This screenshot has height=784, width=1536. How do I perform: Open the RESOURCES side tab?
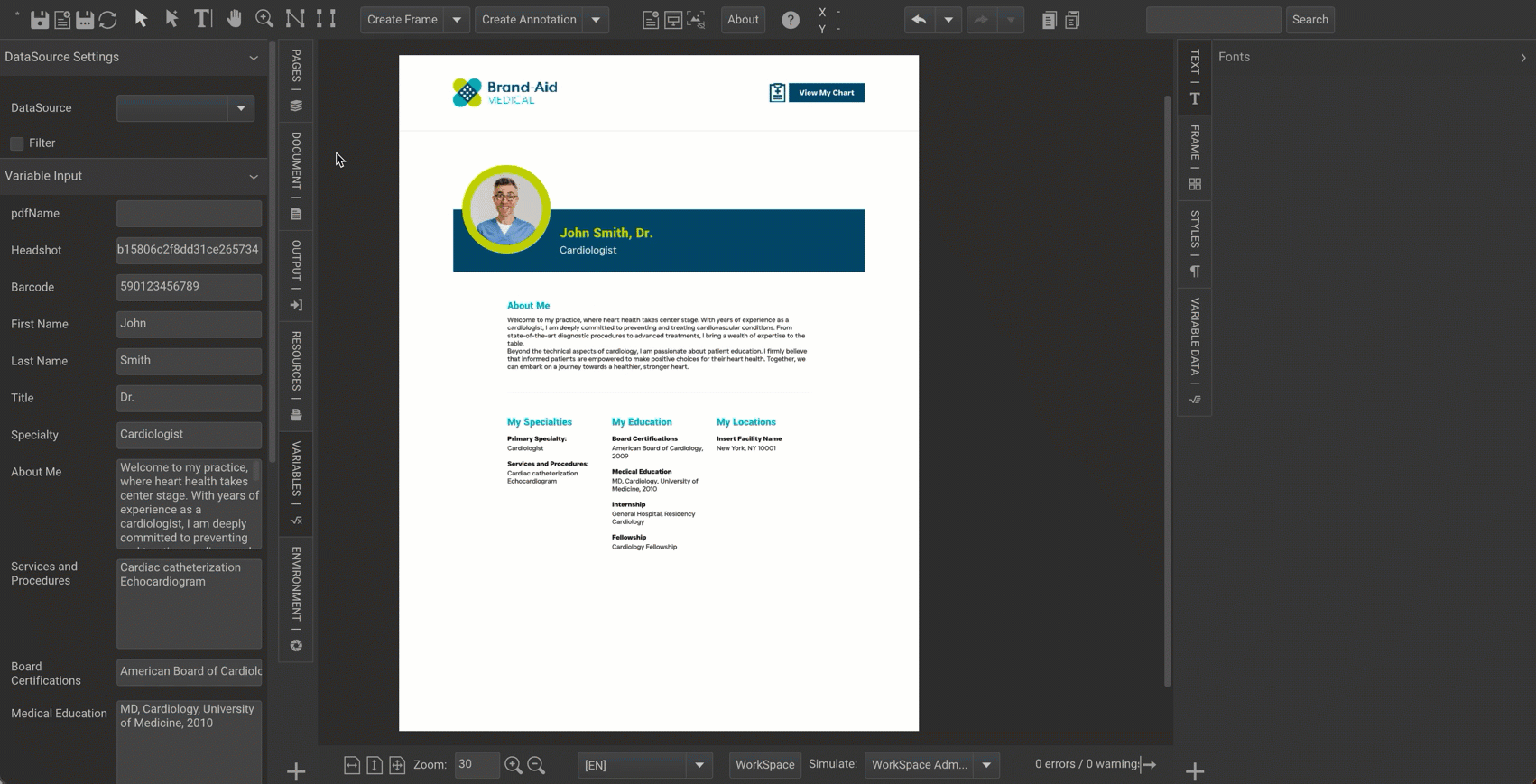pos(296,375)
